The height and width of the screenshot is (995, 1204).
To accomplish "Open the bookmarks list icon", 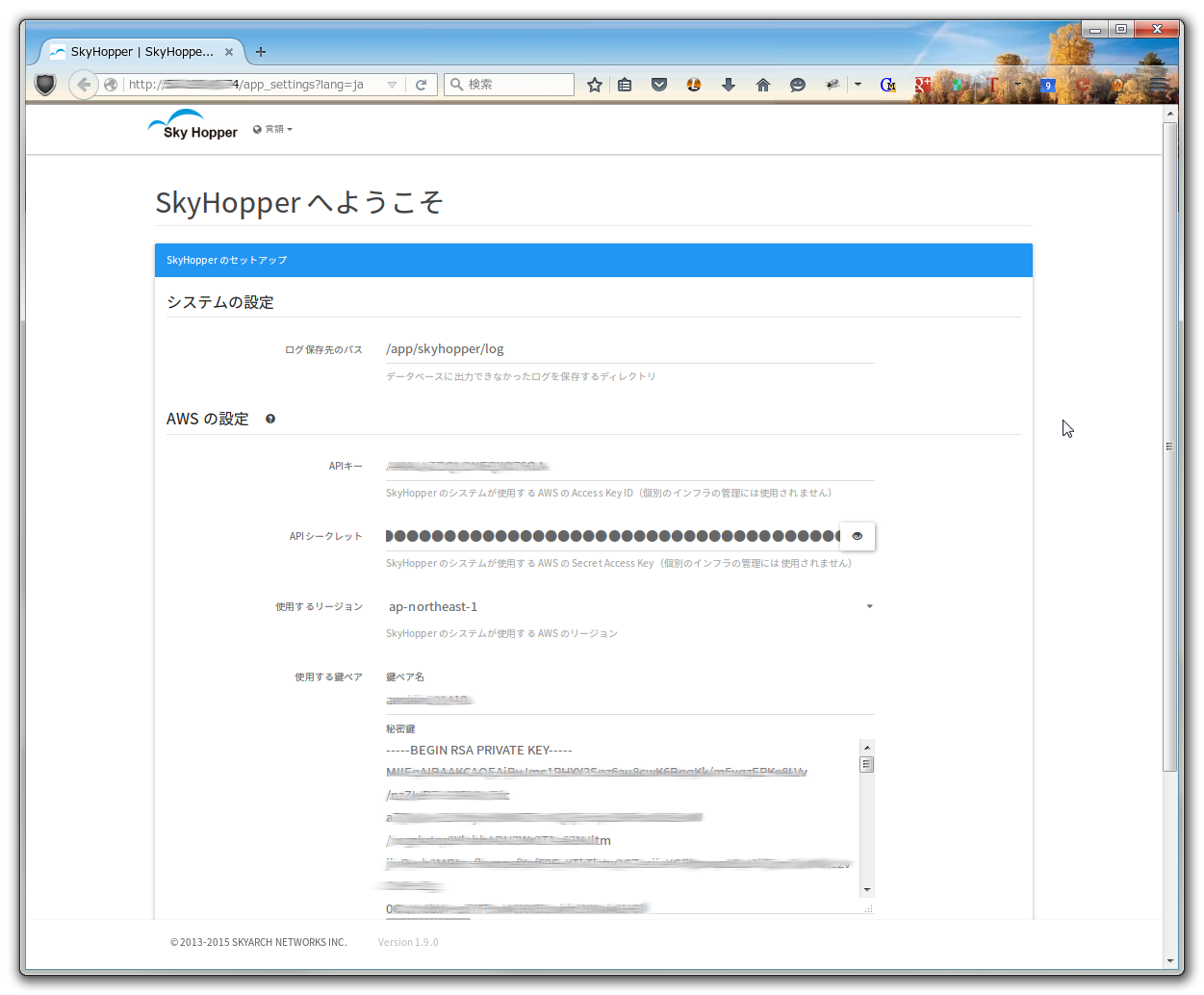I will click(x=625, y=85).
